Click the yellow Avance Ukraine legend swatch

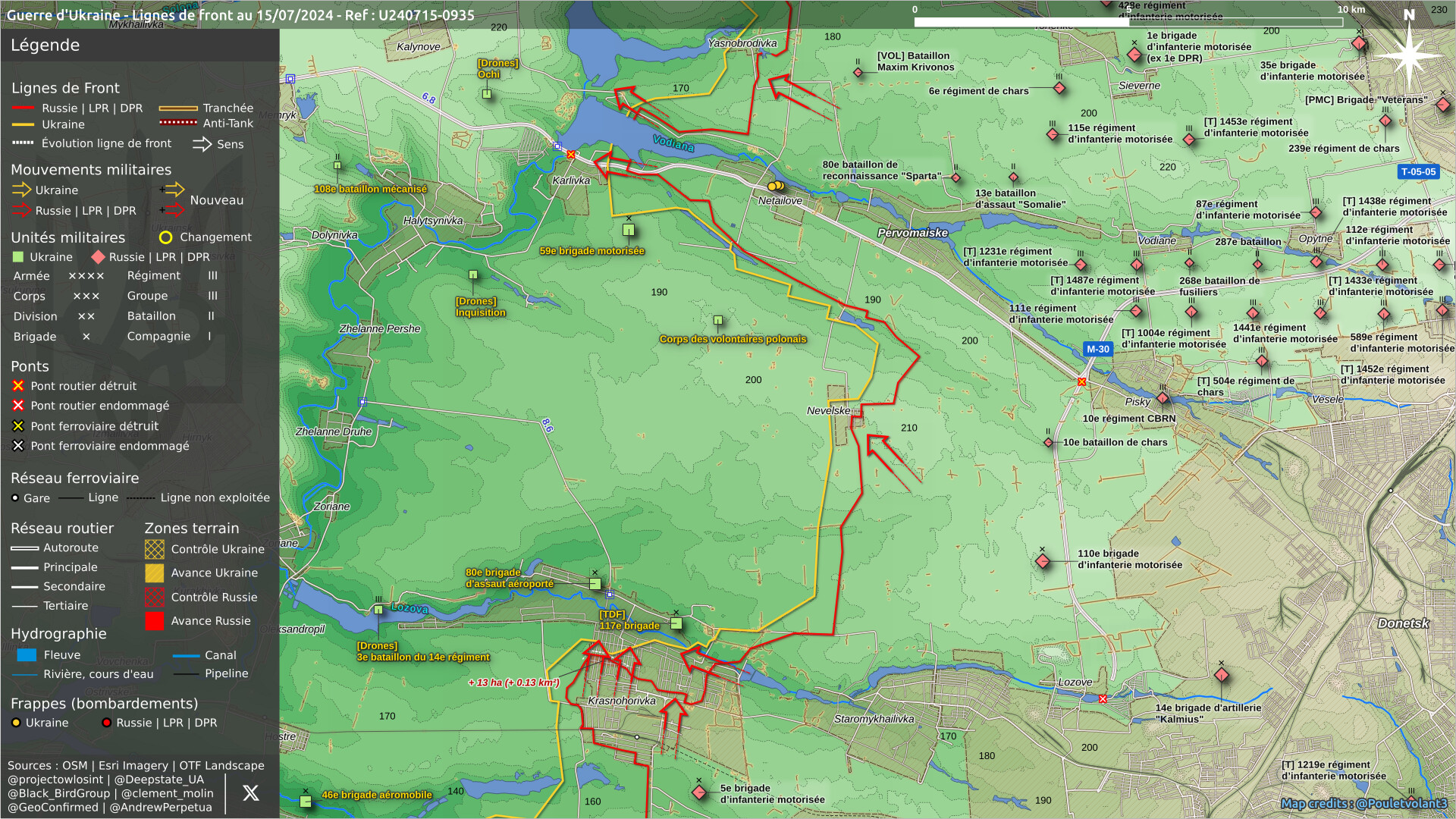(155, 573)
